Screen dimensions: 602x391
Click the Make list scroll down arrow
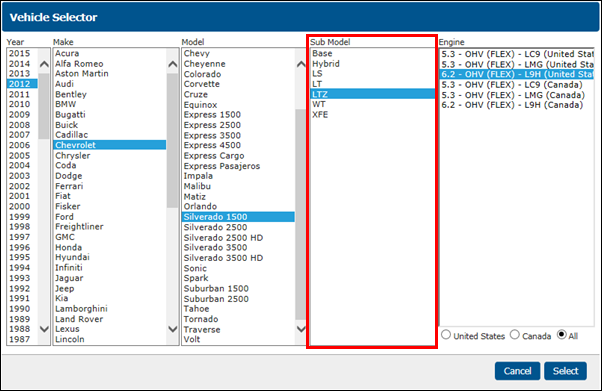point(173,329)
